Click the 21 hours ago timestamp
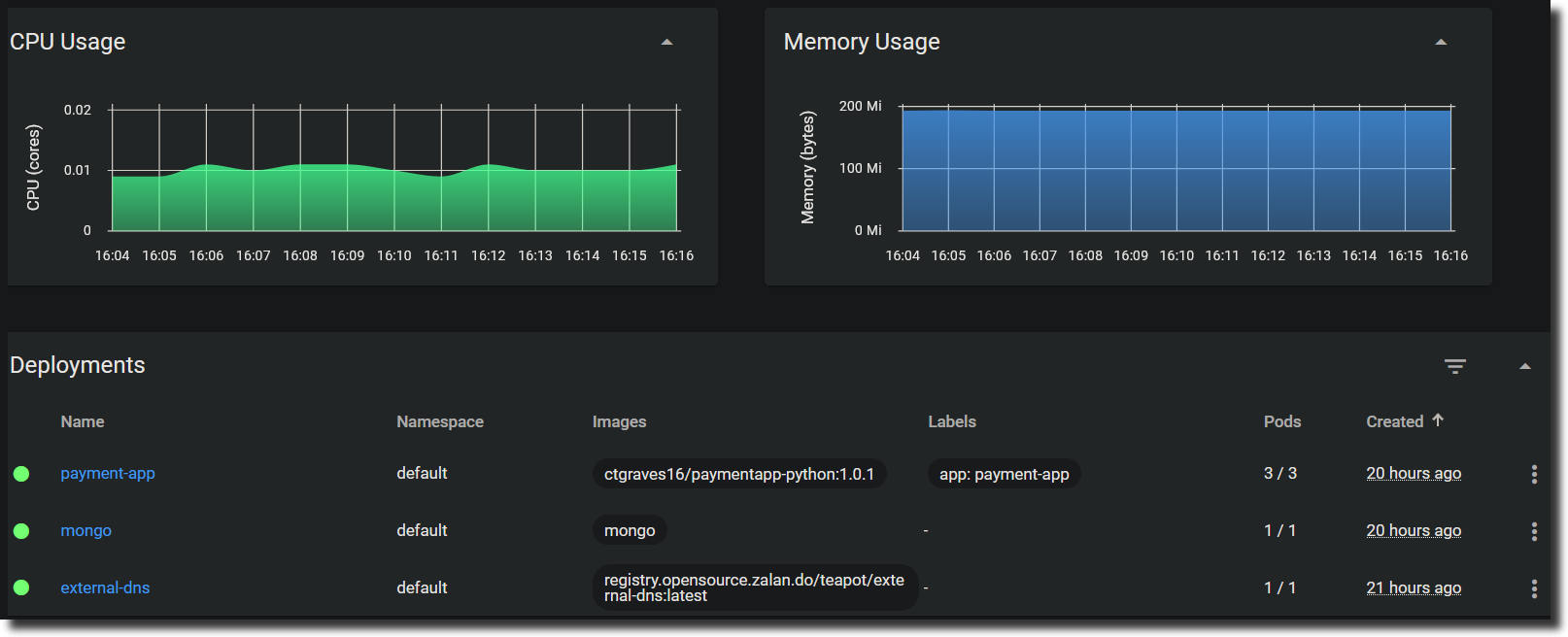The width and height of the screenshot is (1568, 637). point(1414,587)
